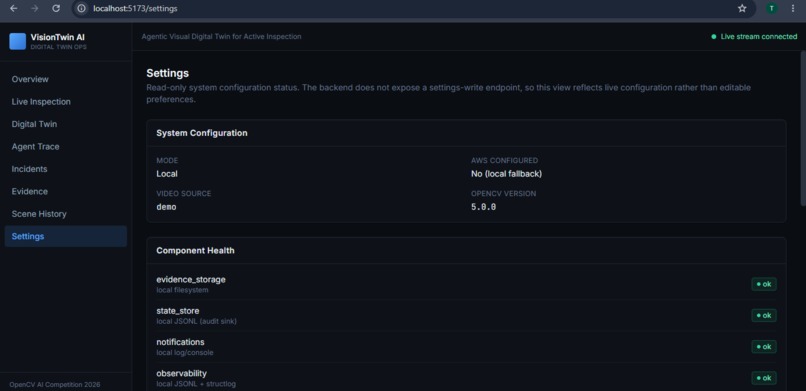Click the local log/console description text

coord(185,353)
